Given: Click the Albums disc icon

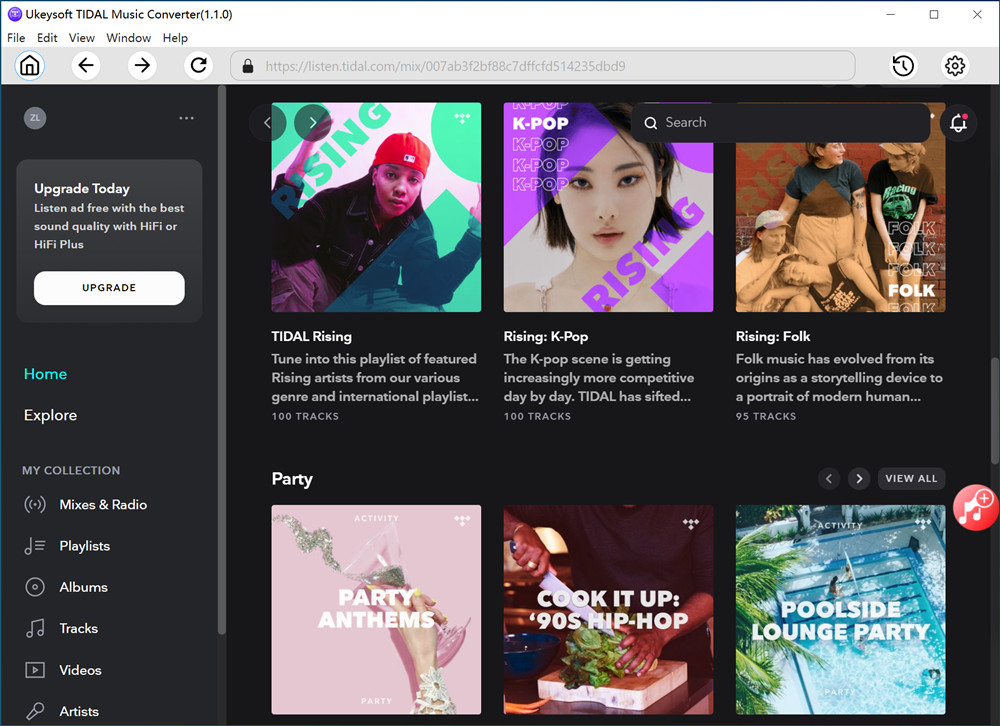Looking at the screenshot, I should pos(35,587).
